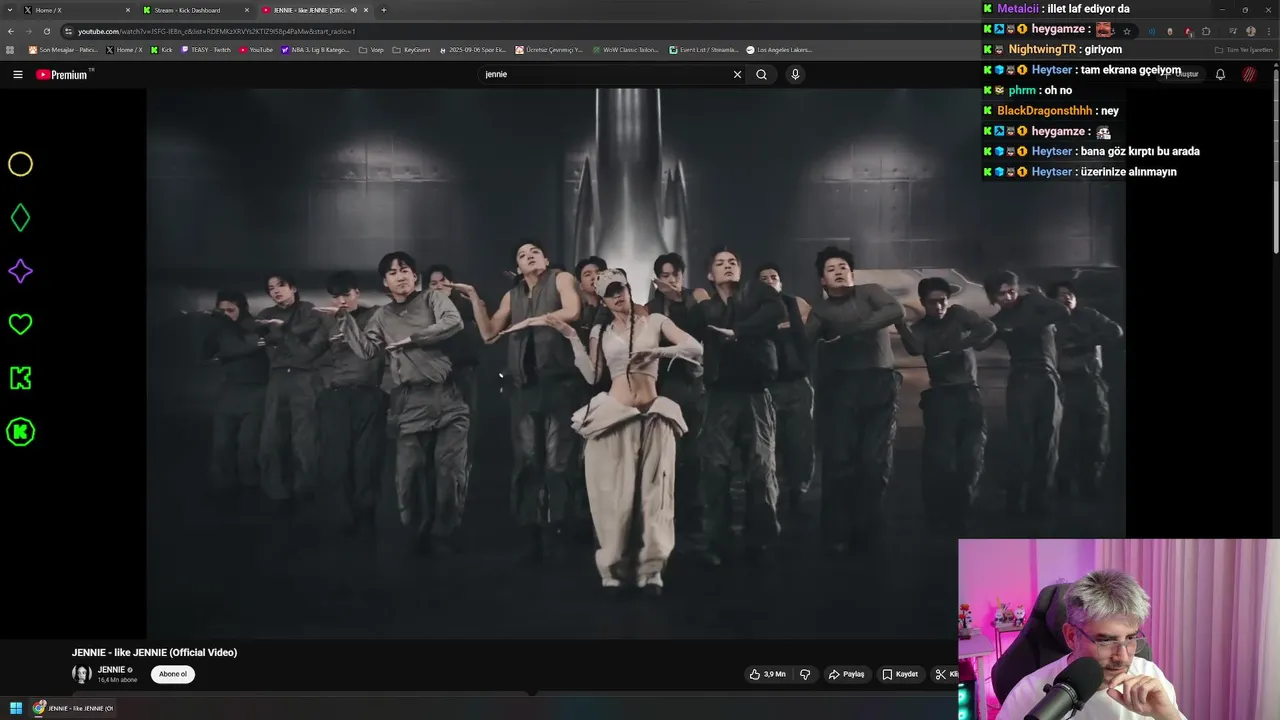
Task: Close the Home / X tab
Action: pyautogui.click(x=128, y=10)
